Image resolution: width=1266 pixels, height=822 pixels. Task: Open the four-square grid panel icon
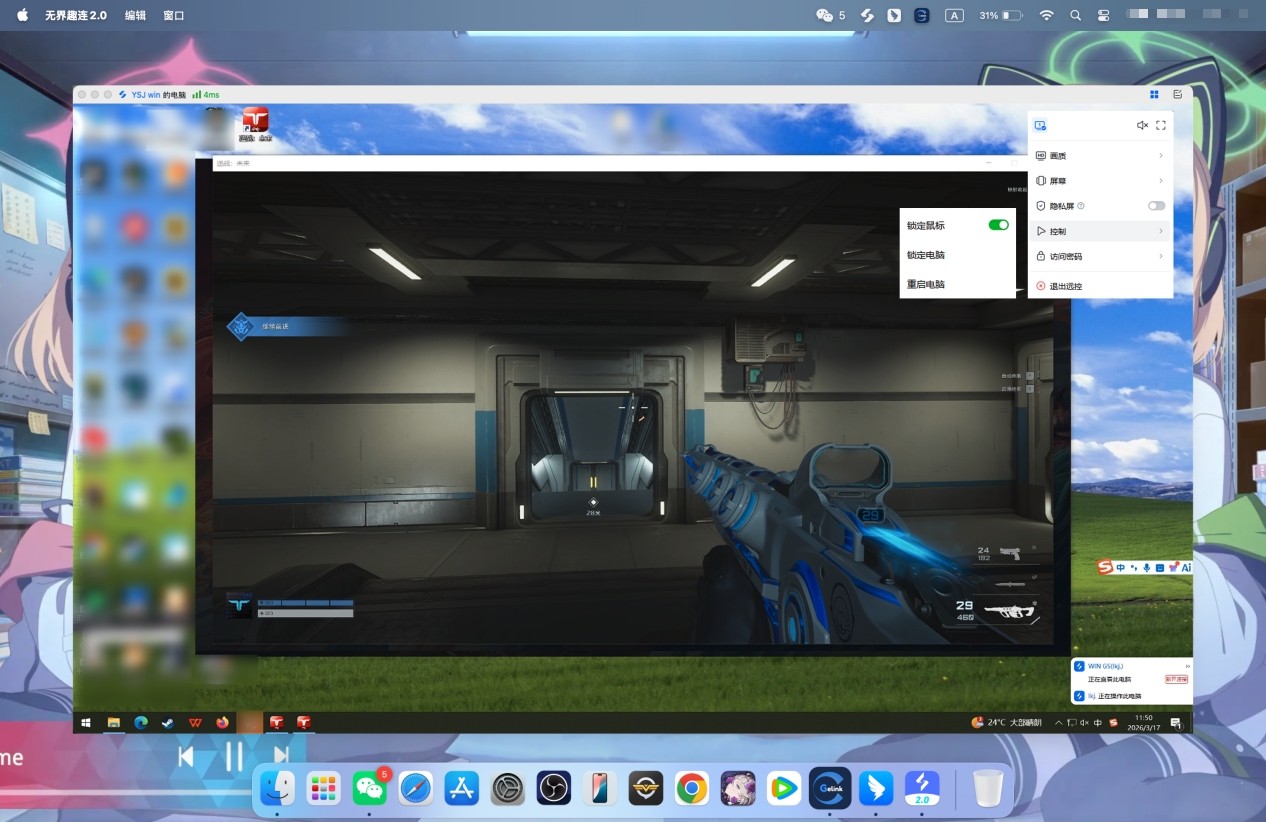1154,94
